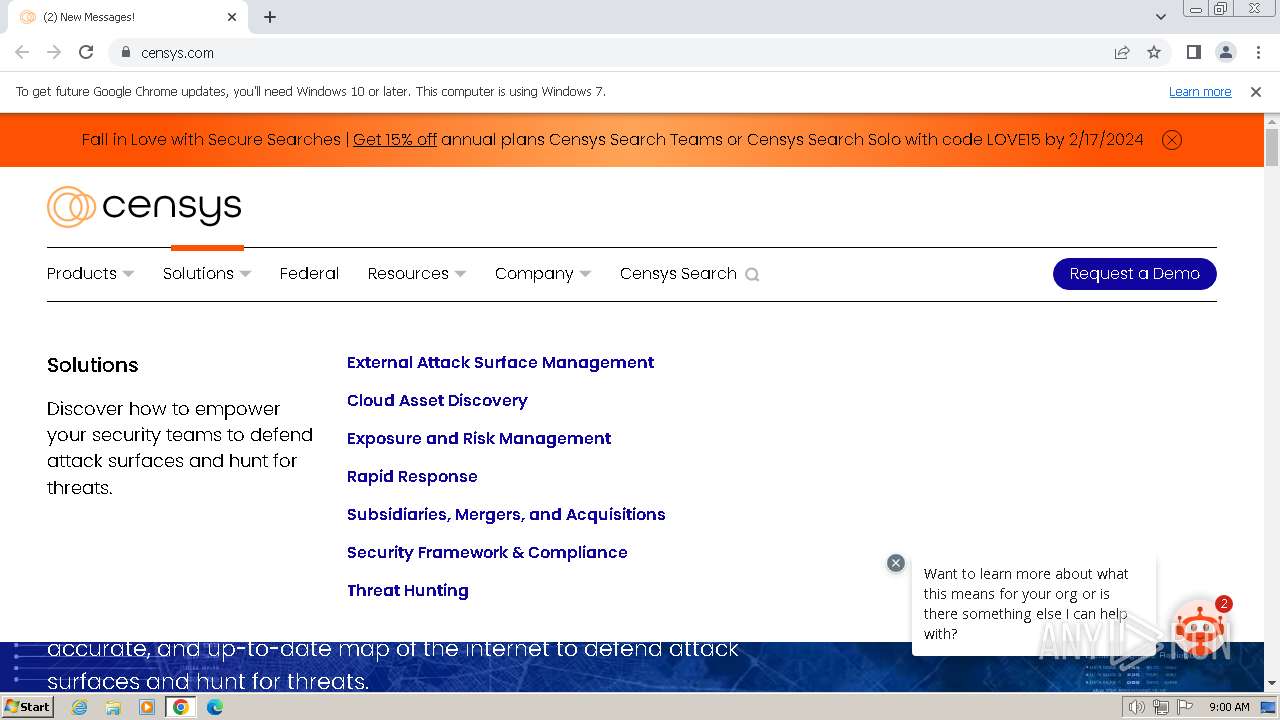Click the Censys Search magnifier icon

752,274
